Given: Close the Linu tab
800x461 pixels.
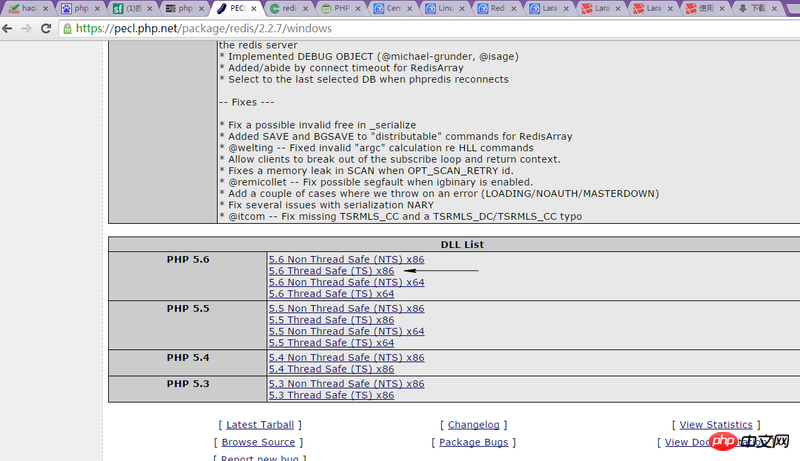Looking at the screenshot, I should [462, 9].
